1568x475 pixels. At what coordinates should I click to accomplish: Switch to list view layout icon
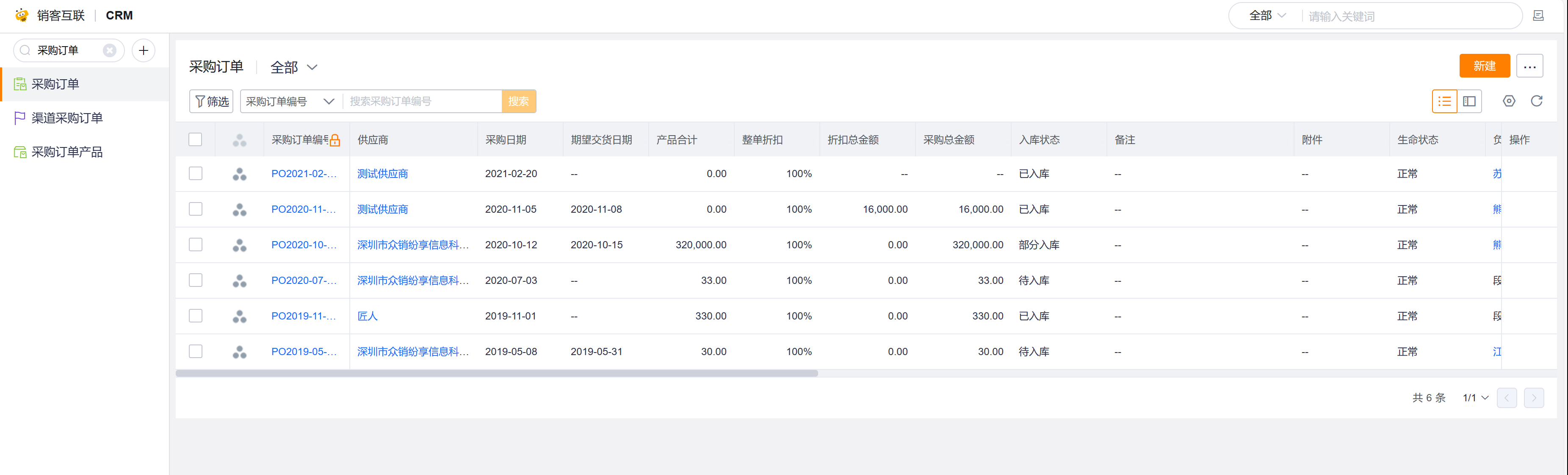(x=1444, y=101)
